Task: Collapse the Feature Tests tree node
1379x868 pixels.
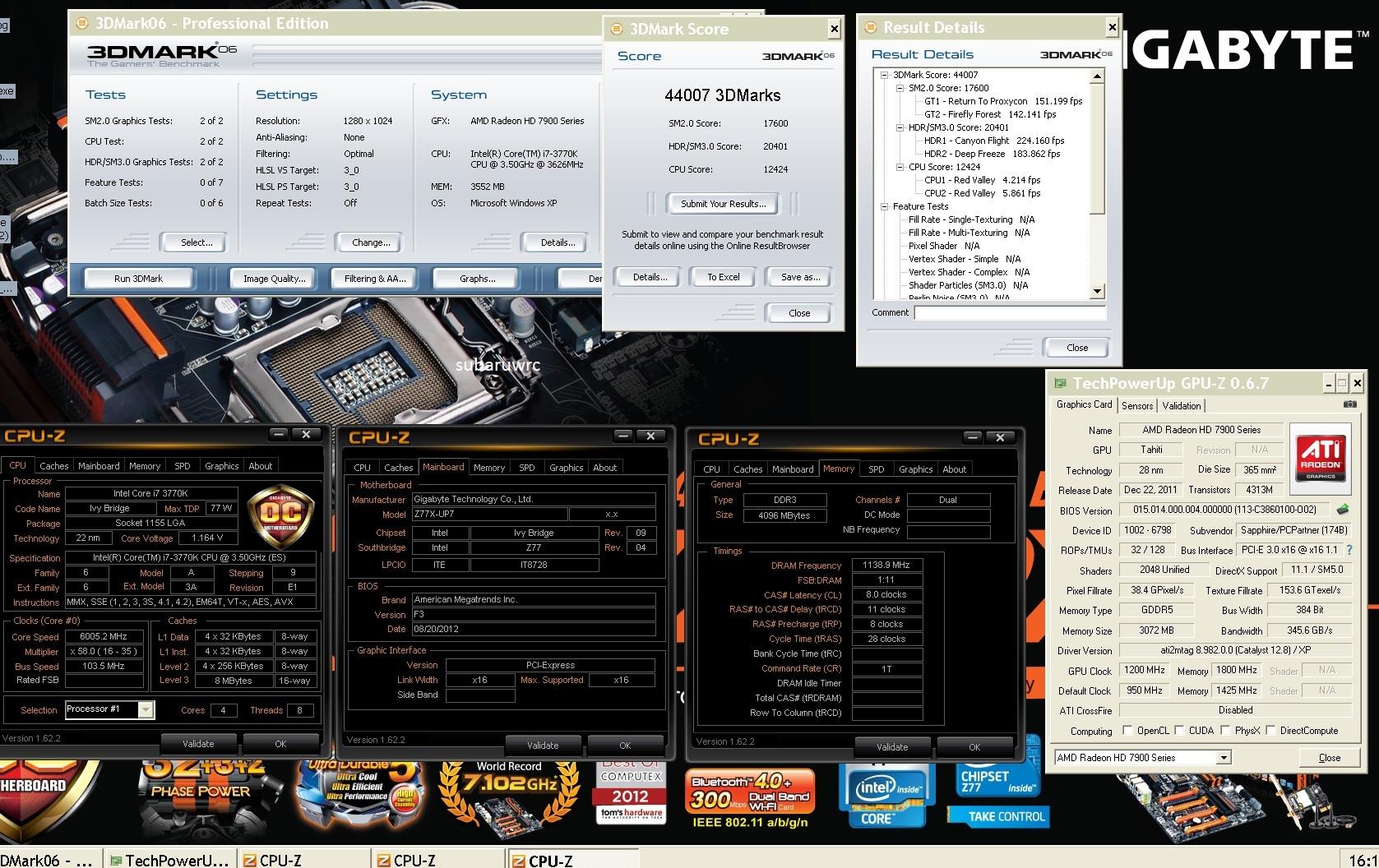Action: 885,206
